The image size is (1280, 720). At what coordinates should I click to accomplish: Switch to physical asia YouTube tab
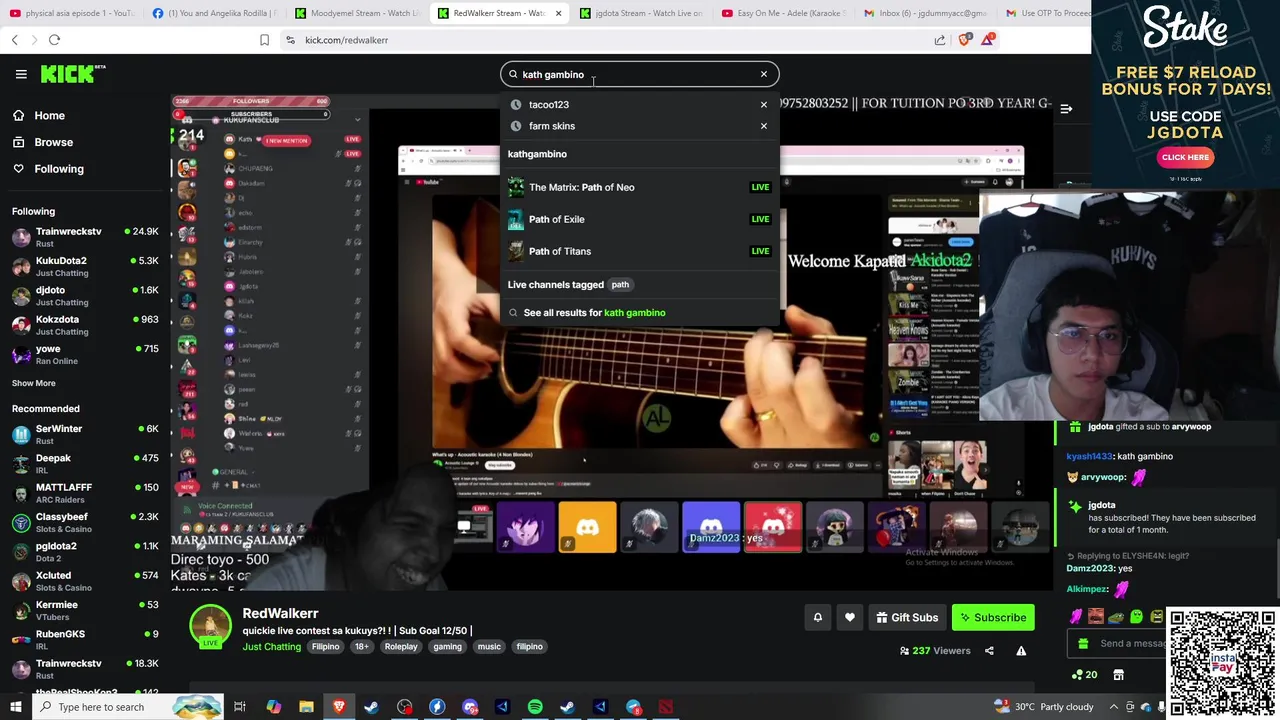point(72,13)
